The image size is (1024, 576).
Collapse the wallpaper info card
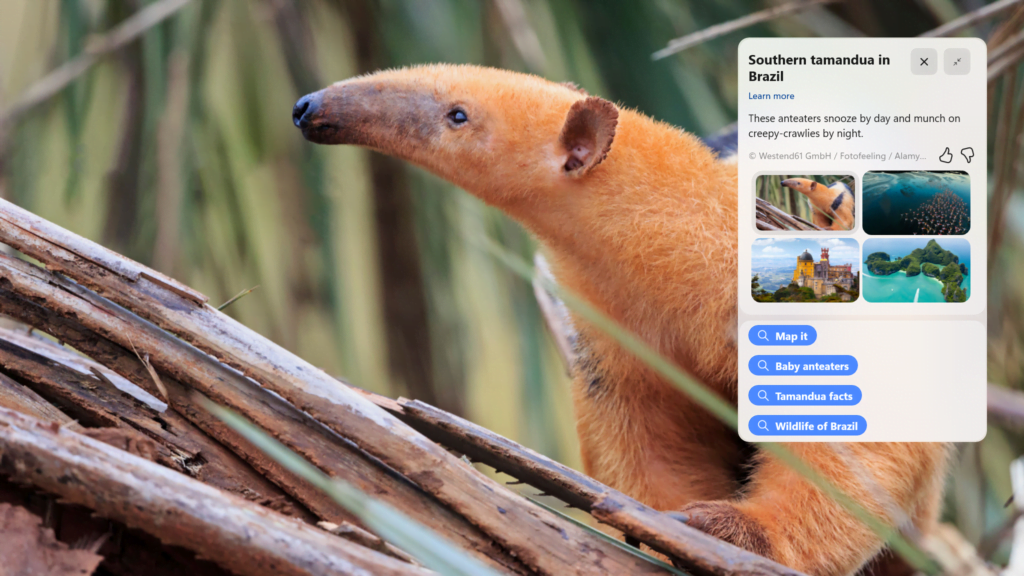coord(957,62)
